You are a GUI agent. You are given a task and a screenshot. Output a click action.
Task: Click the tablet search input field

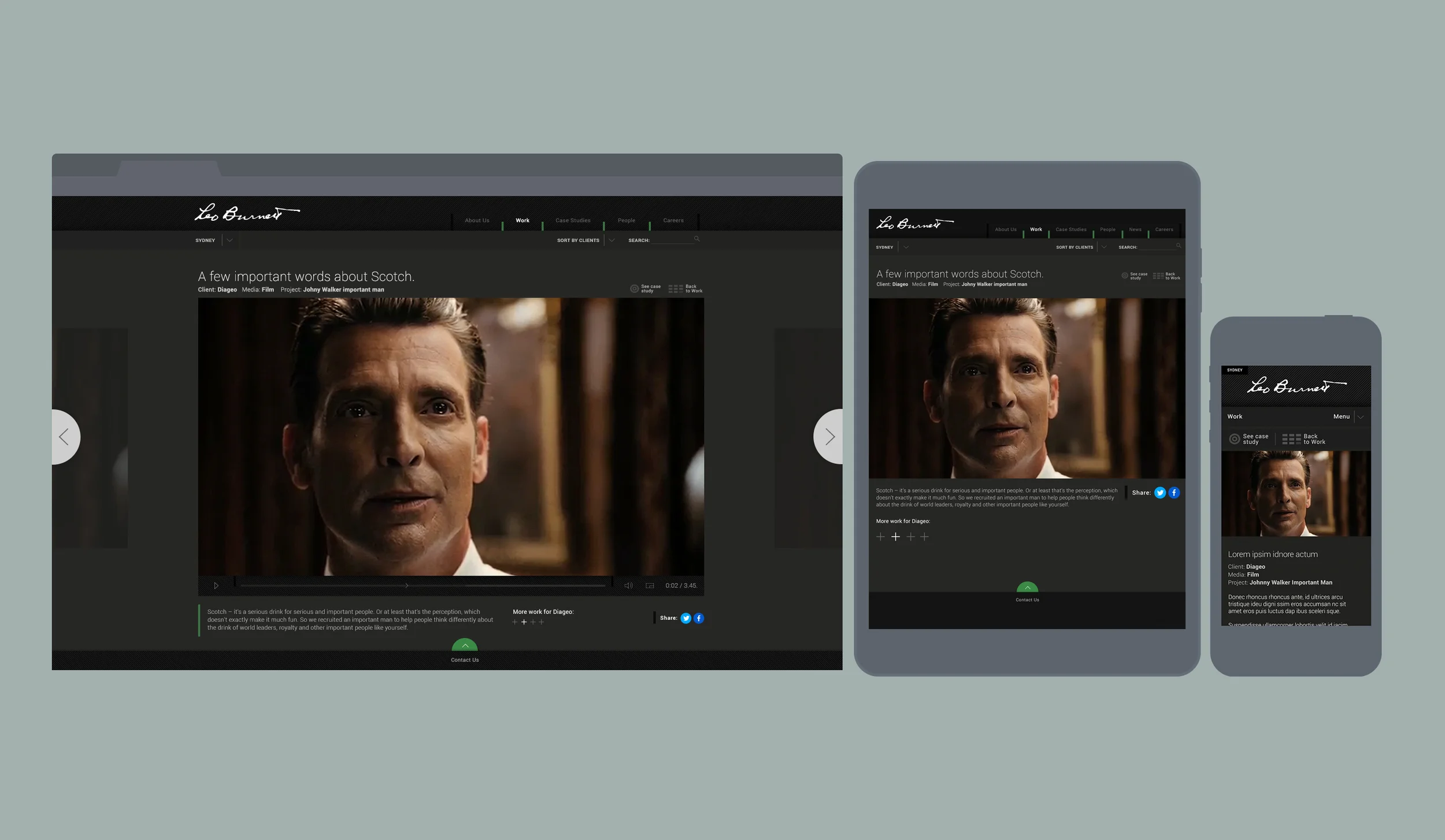tap(1157, 247)
